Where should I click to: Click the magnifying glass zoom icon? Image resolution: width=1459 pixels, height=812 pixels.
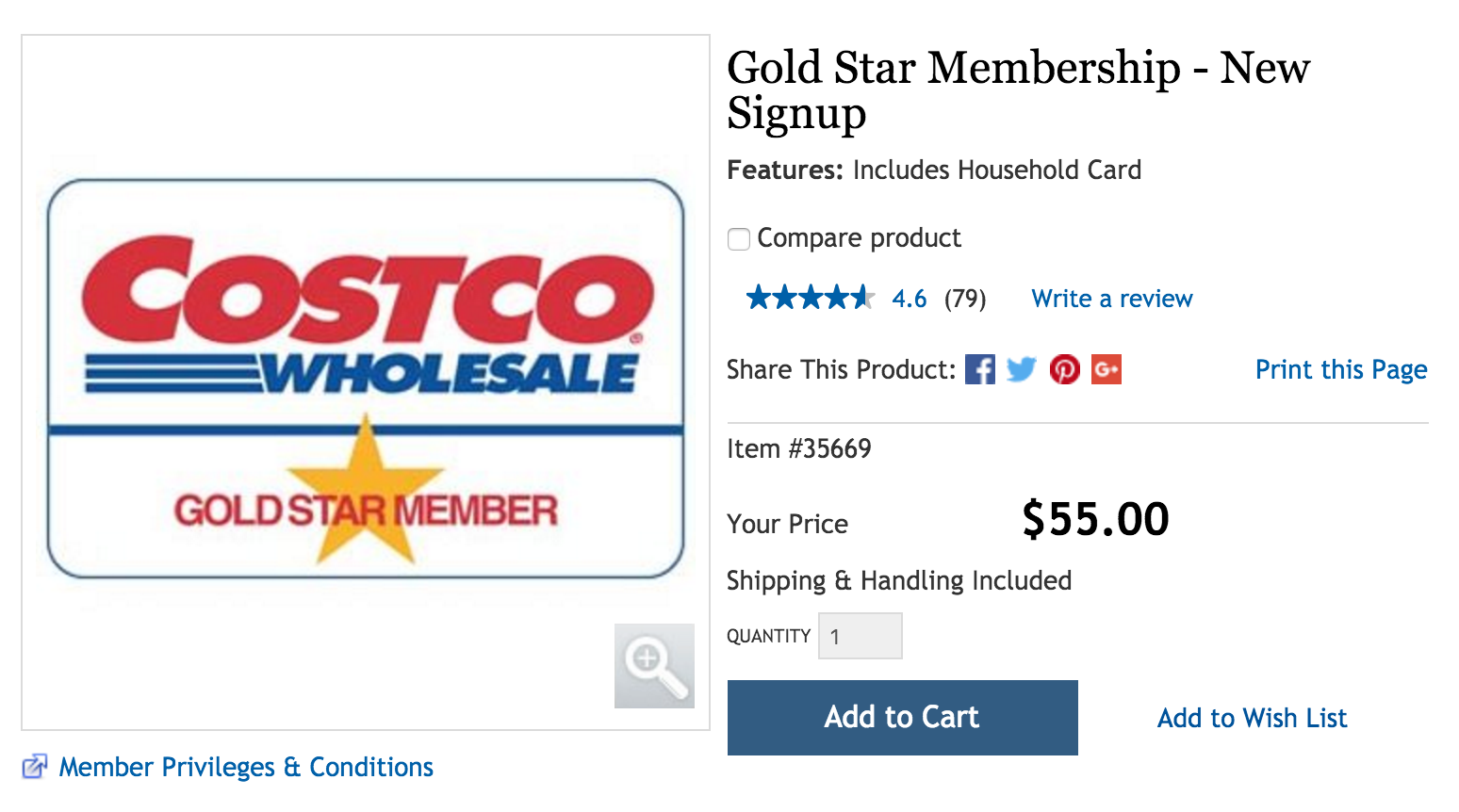[x=654, y=666]
